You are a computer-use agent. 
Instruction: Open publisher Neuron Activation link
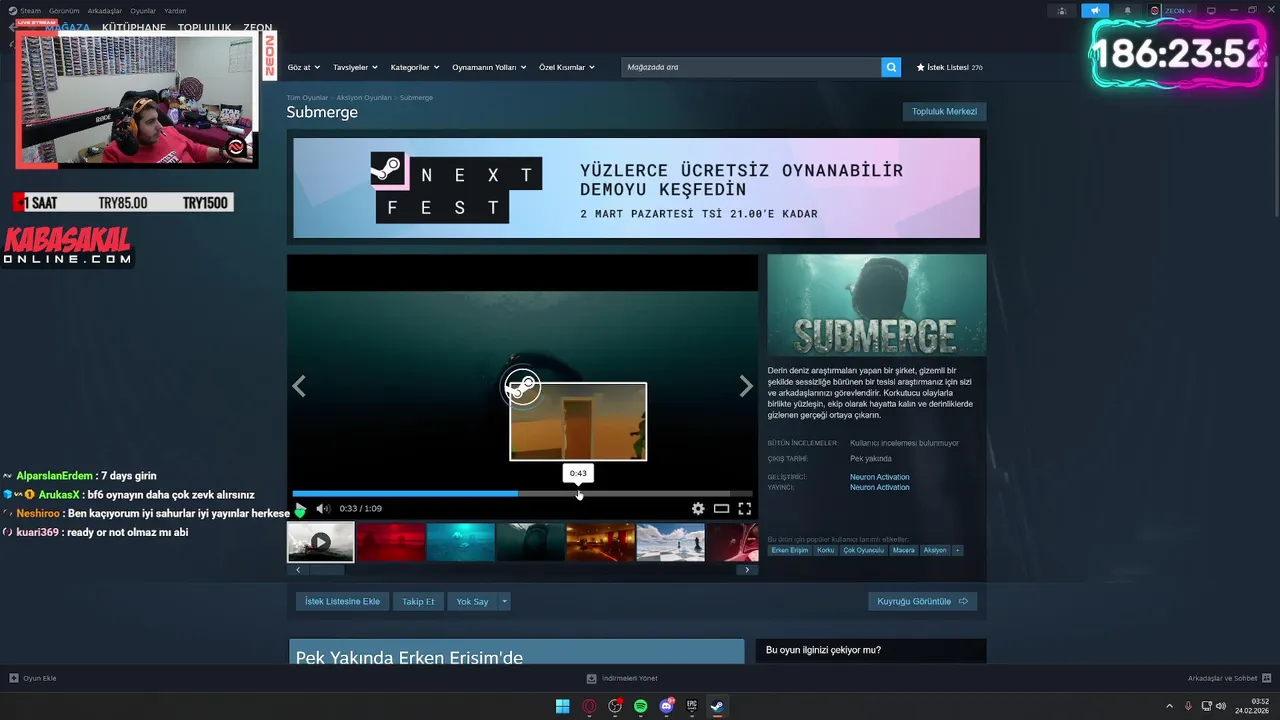(880, 487)
